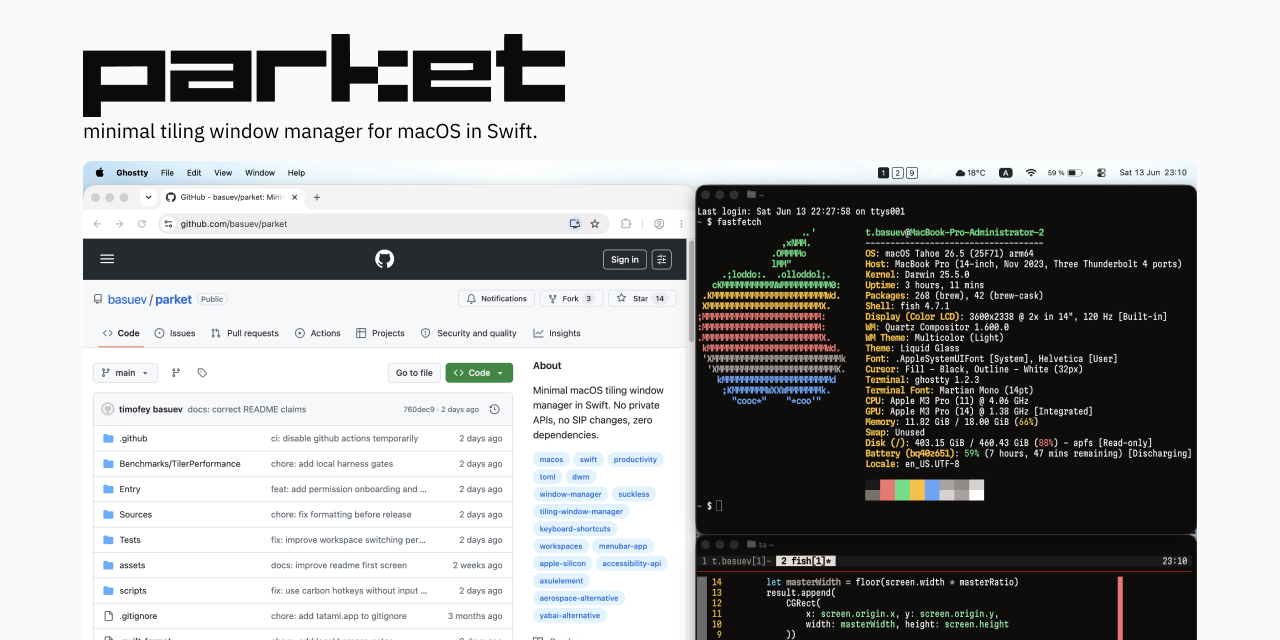The image size is (1280, 640).
Task: Click the yellow block in fastfetch palette
Action: tap(917, 490)
